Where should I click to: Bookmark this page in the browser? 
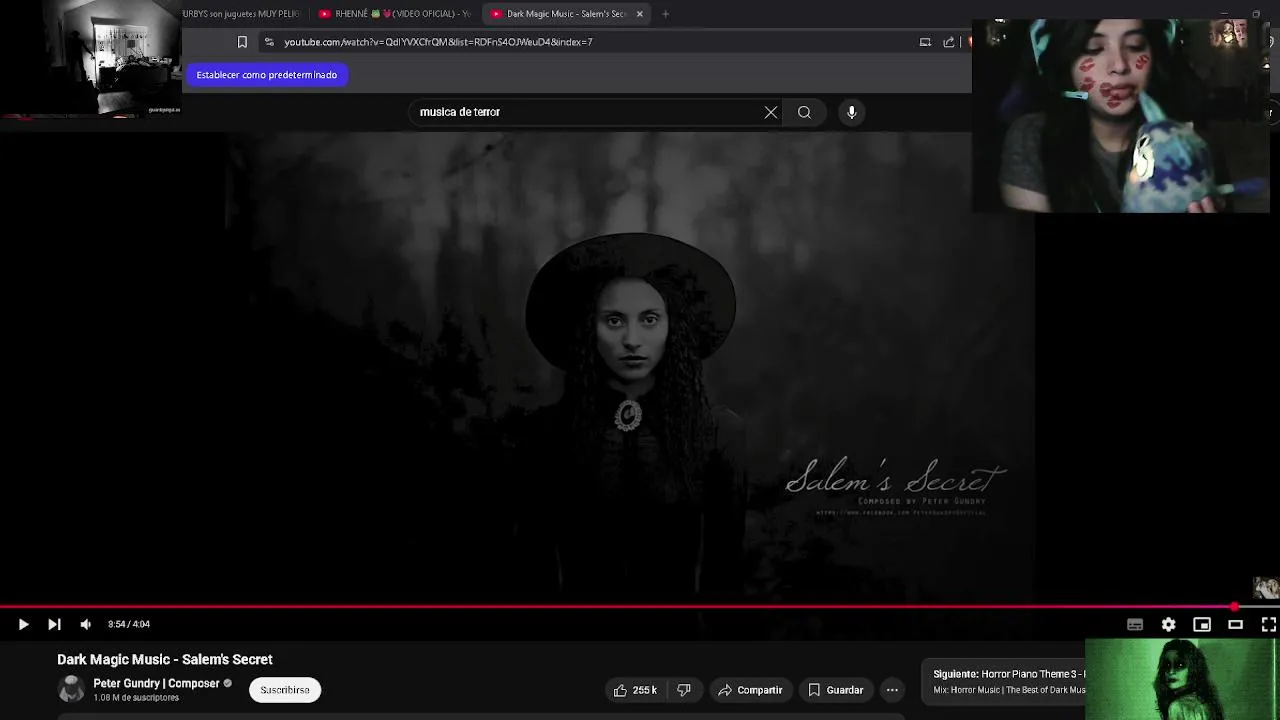click(x=242, y=42)
